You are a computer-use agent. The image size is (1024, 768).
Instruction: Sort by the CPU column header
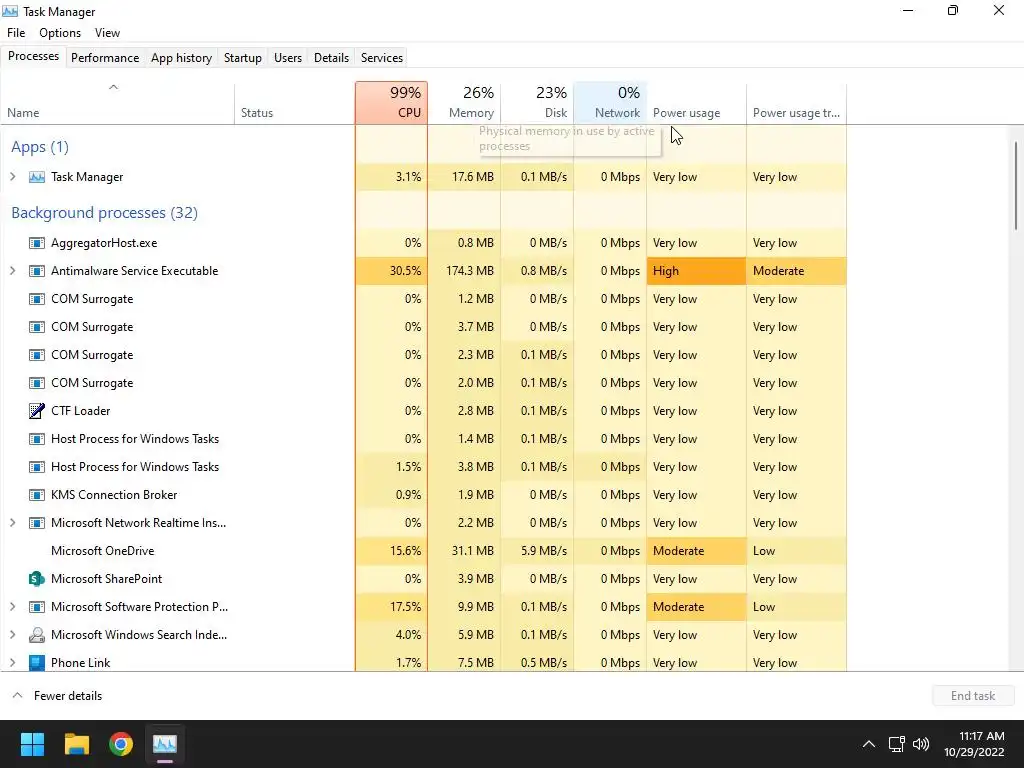392,103
